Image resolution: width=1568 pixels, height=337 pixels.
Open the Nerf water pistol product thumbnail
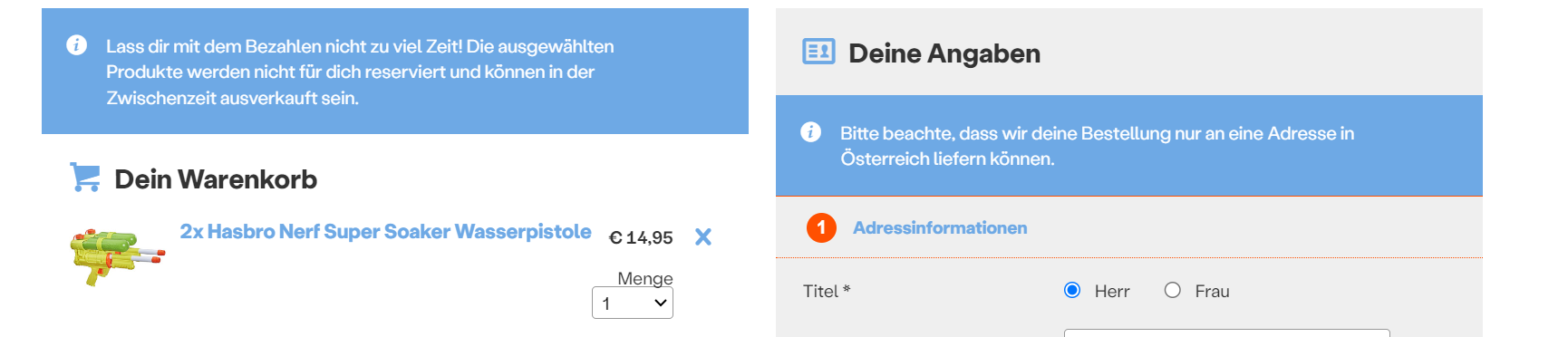[x=118, y=256]
